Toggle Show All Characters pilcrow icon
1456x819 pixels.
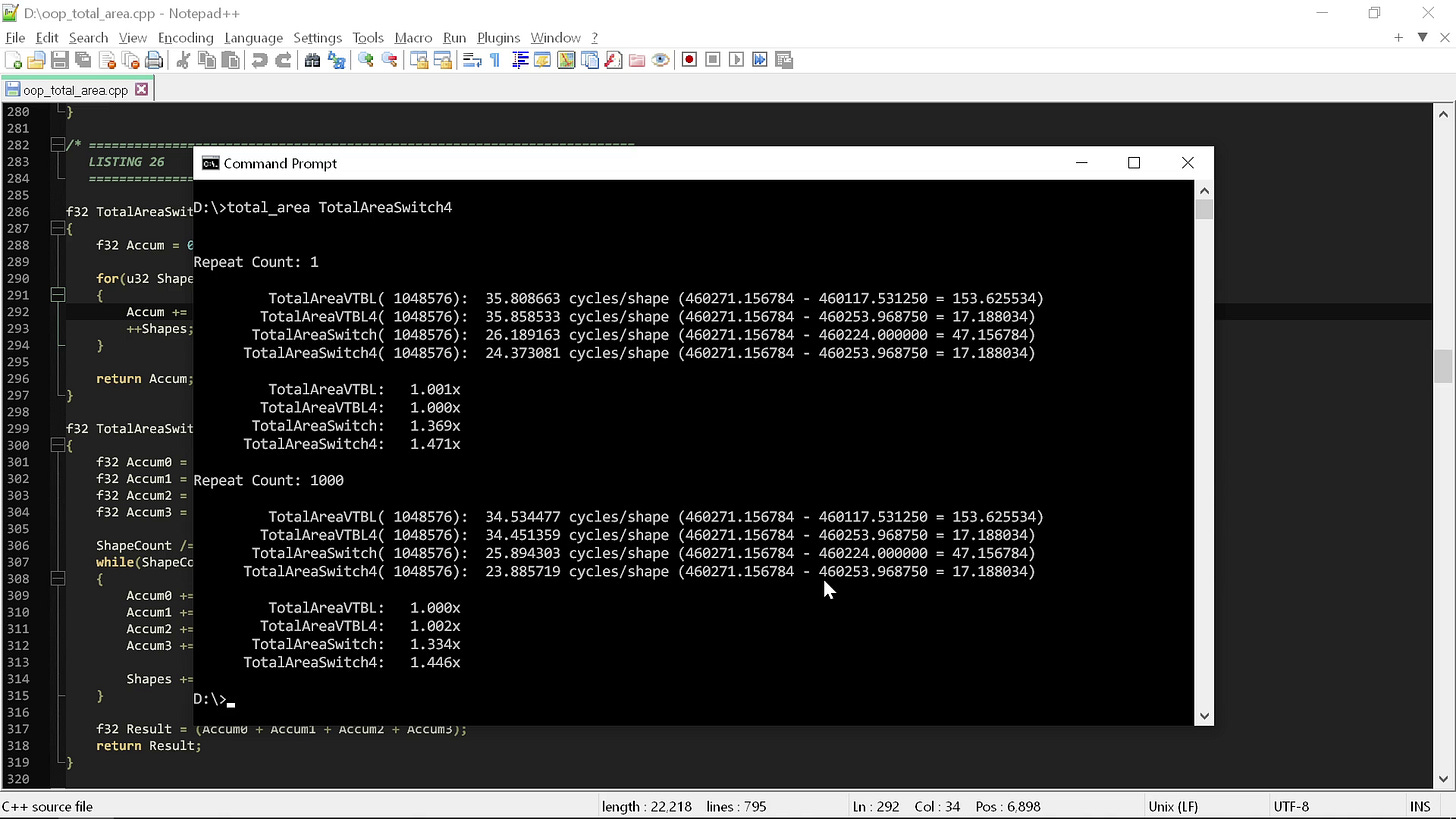[x=495, y=60]
